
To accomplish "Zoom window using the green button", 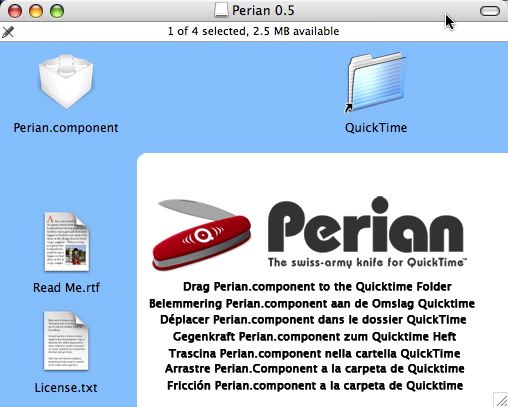I will click(x=57, y=11).
